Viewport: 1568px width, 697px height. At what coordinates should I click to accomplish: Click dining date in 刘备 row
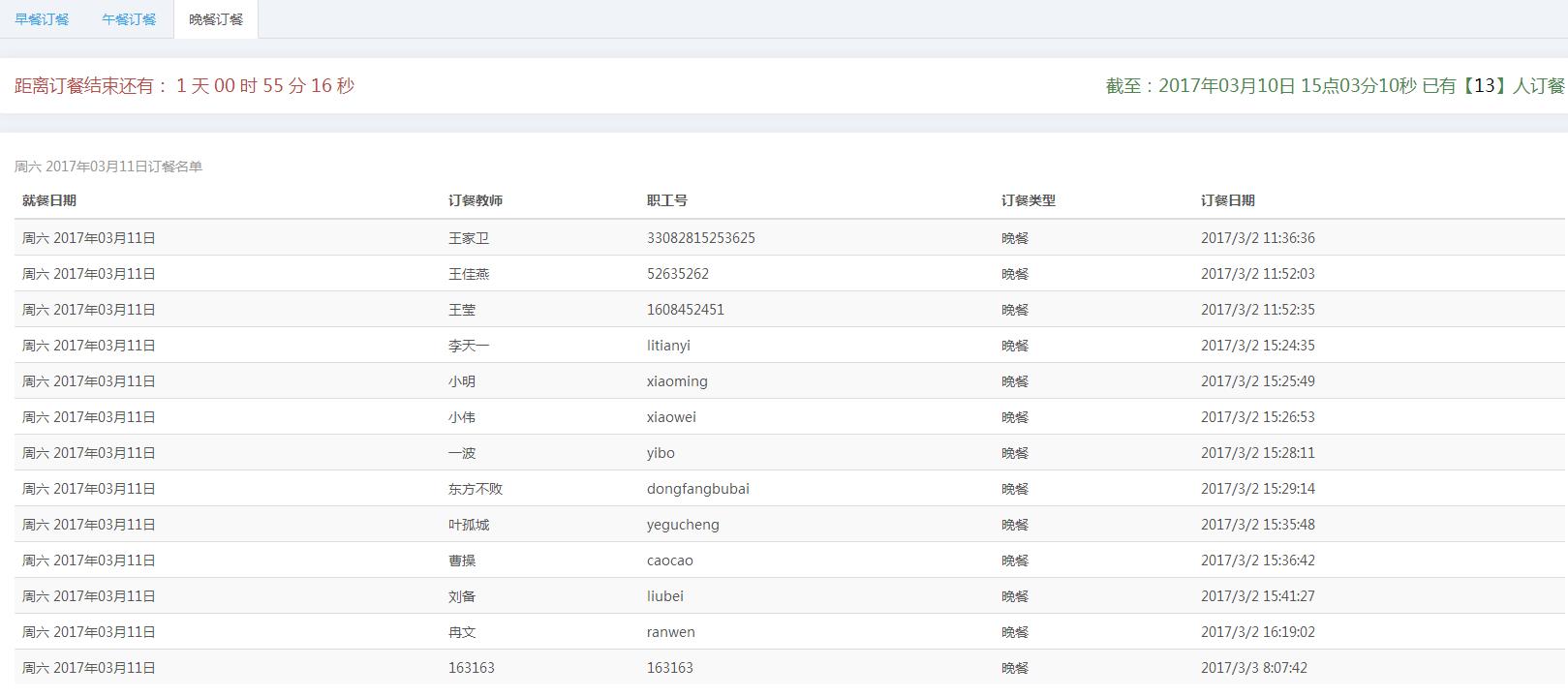(x=89, y=596)
